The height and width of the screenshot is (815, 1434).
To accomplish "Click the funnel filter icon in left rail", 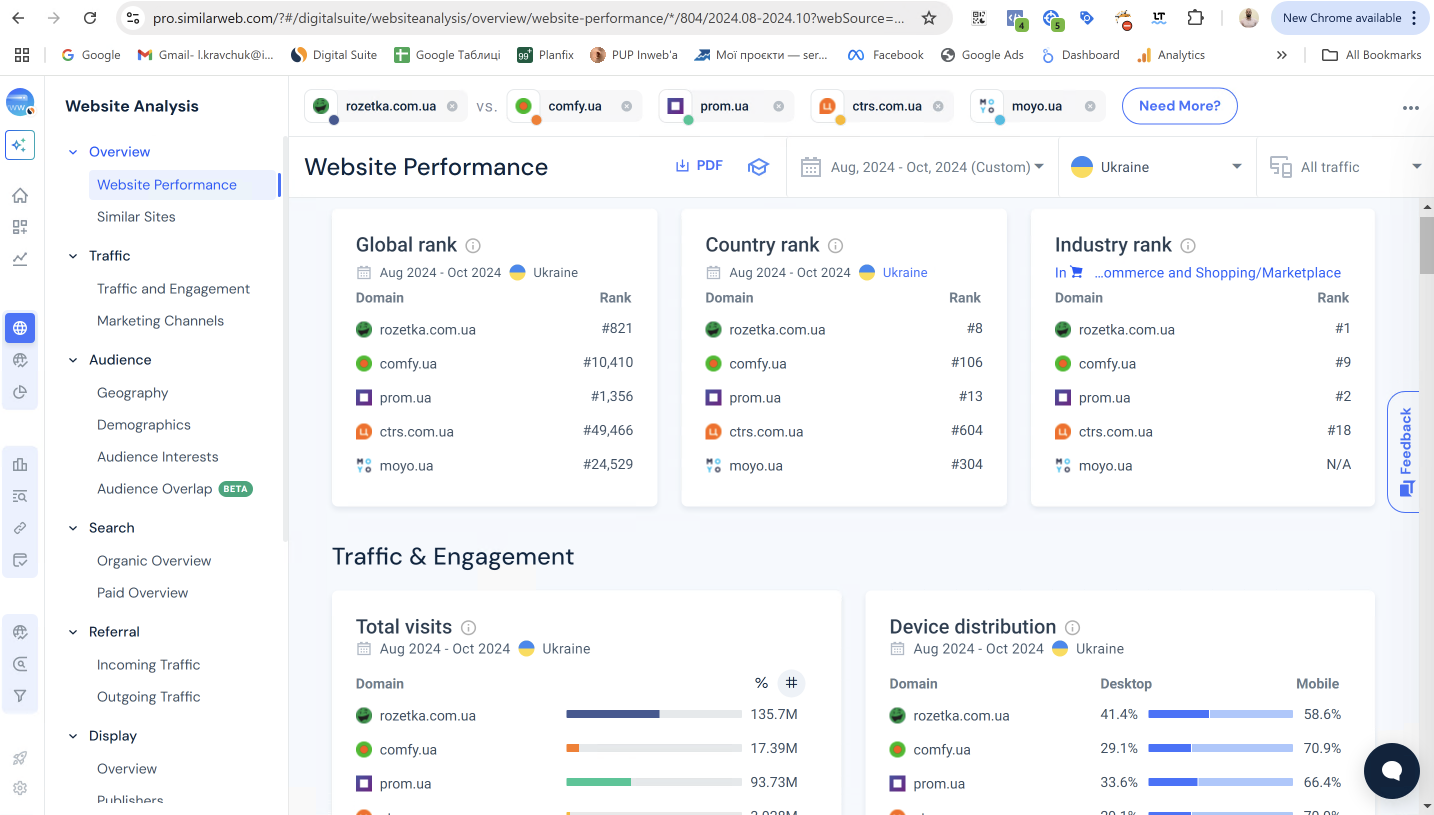I will click(20, 696).
